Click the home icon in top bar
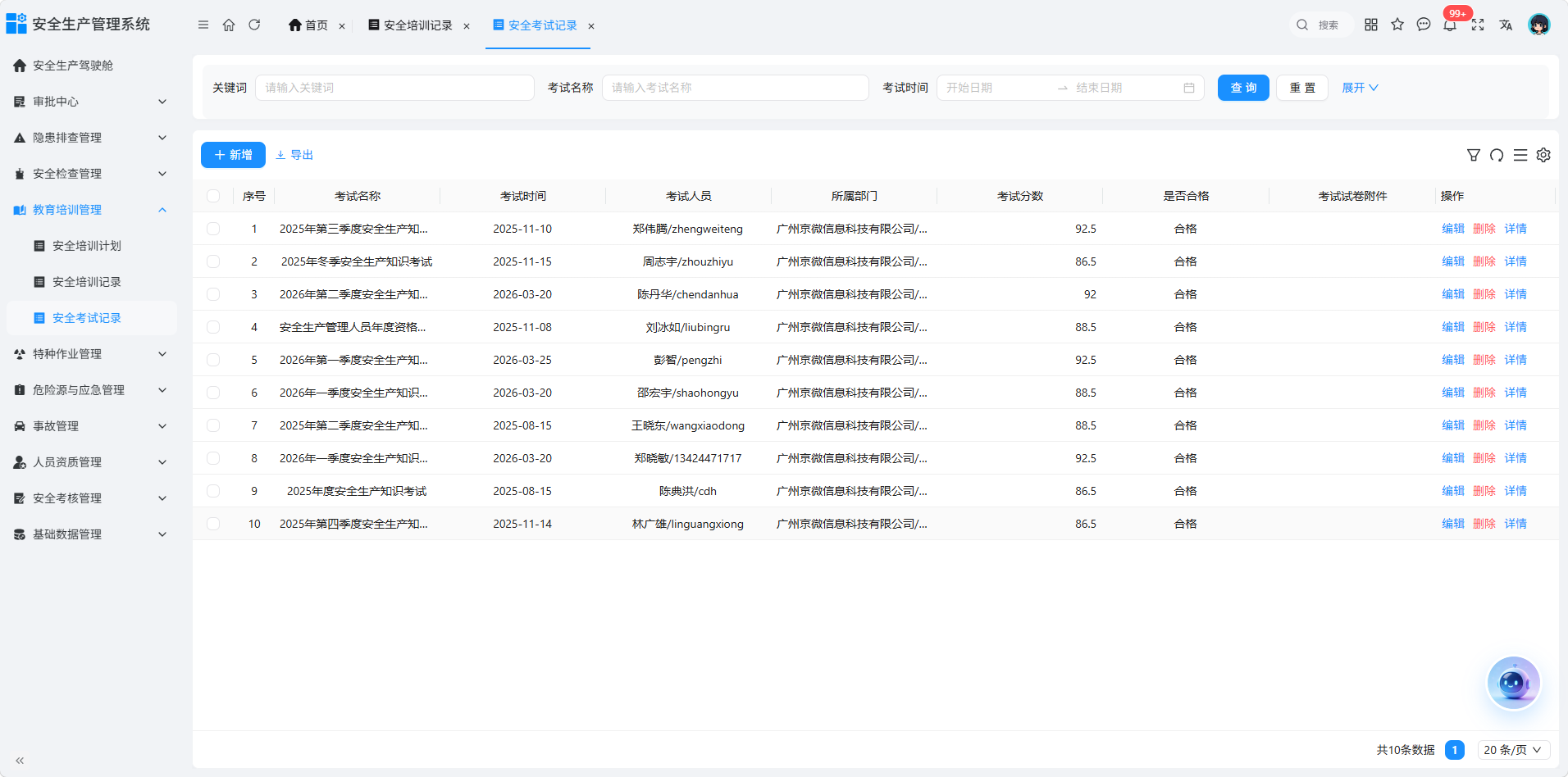 [x=229, y=25]
